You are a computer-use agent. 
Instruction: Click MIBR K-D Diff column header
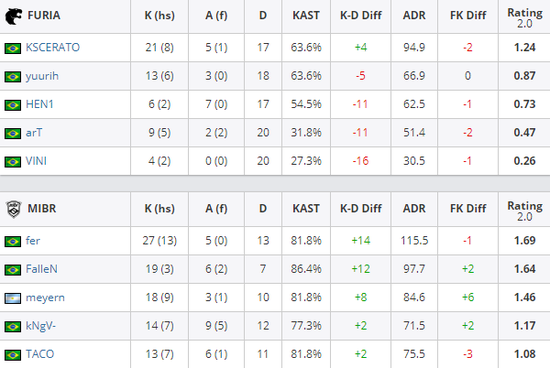click(361, 208)
